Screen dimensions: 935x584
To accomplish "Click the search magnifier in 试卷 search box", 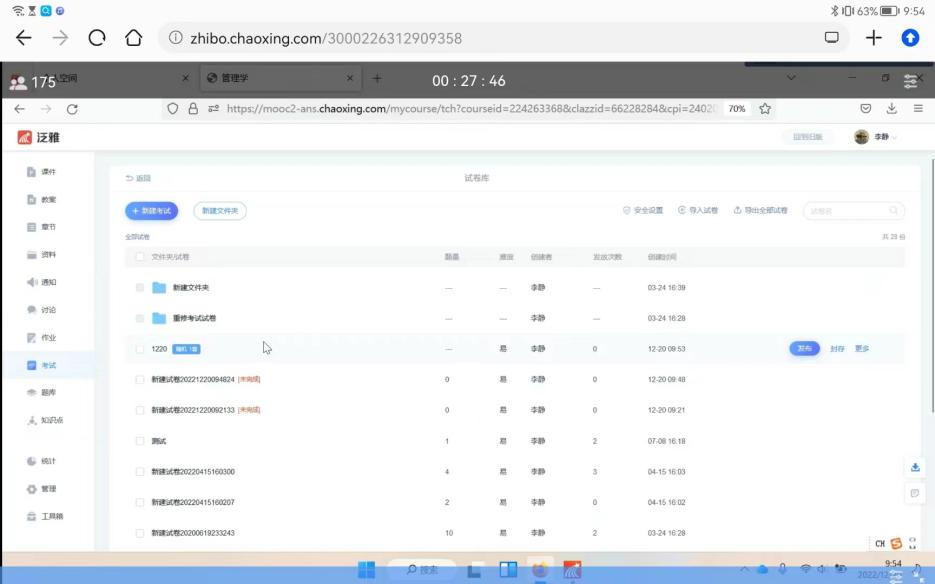I will pyautogui.click(x=893, y=211).
